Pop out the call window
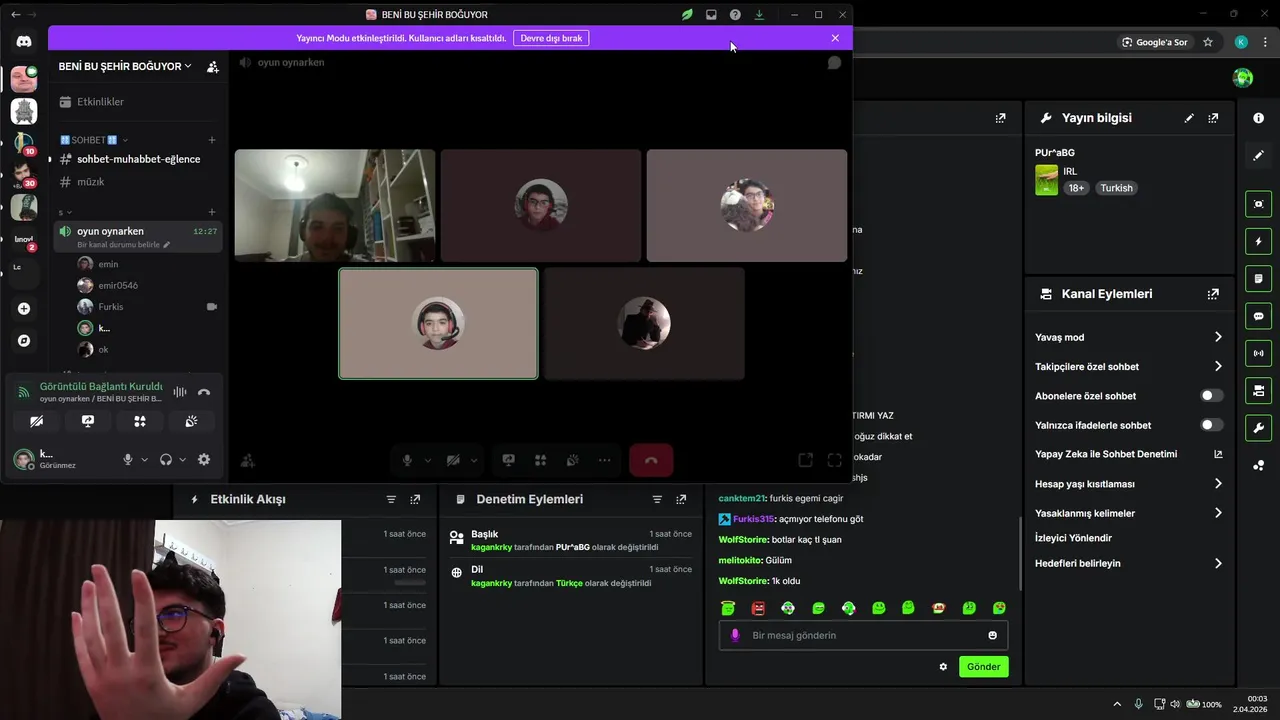1280x720 pixels. (x=805, y=460)
